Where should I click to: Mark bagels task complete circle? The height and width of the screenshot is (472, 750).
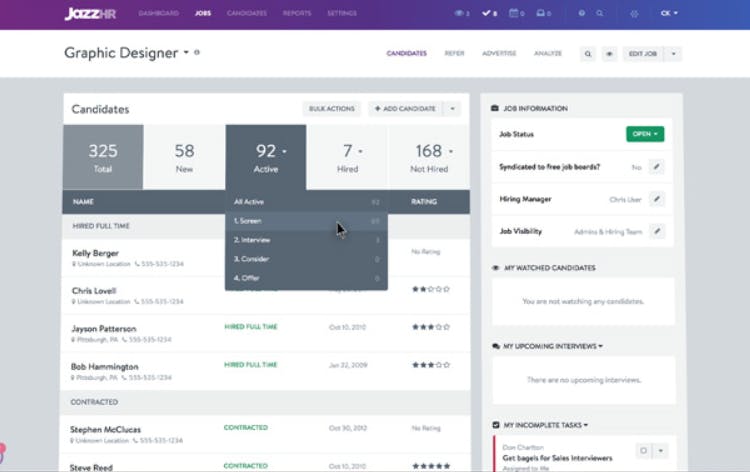(x=643, y=450)
